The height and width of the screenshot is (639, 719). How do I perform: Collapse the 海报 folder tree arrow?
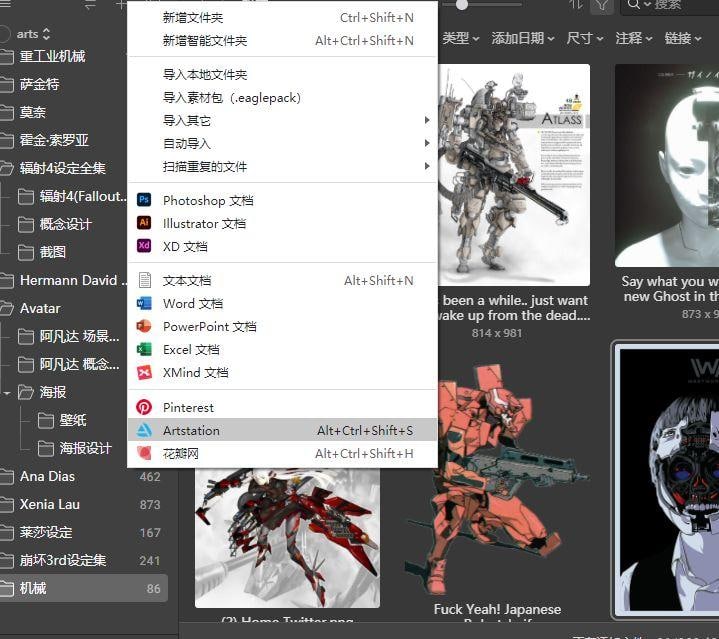pos(6,393)
